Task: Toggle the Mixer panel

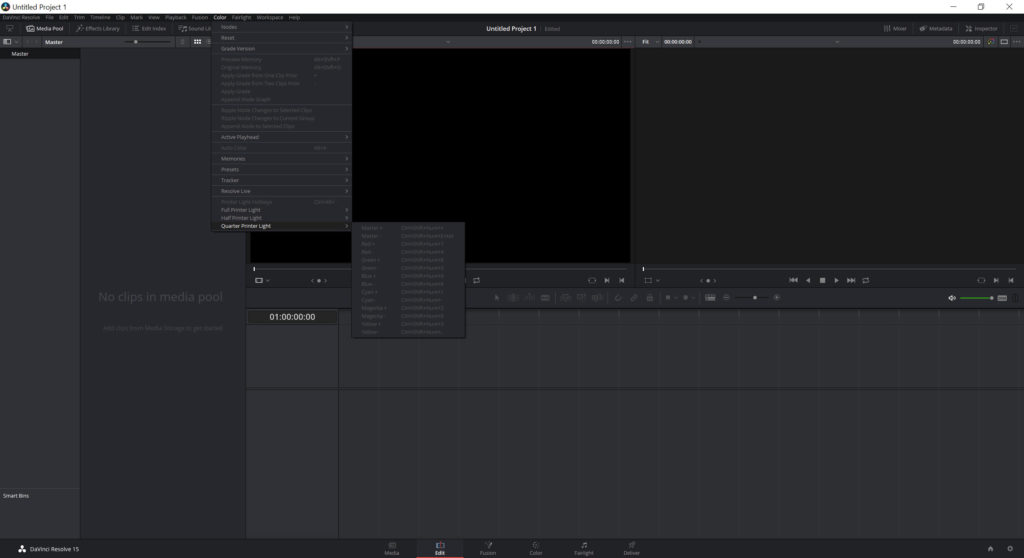Action: pyautogui.click(x=895, y=29)
